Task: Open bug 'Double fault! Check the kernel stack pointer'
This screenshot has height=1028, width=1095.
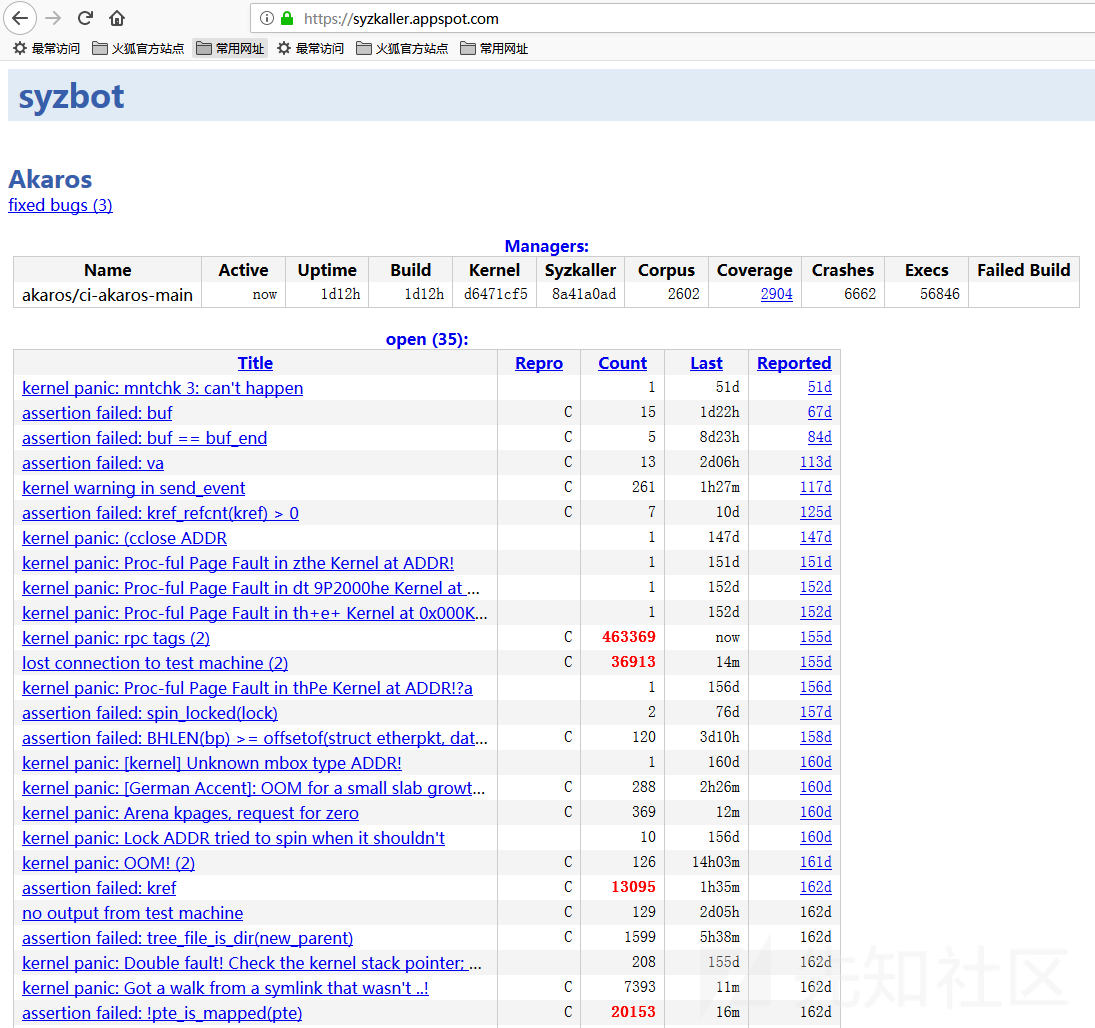Action: point(251,964)
